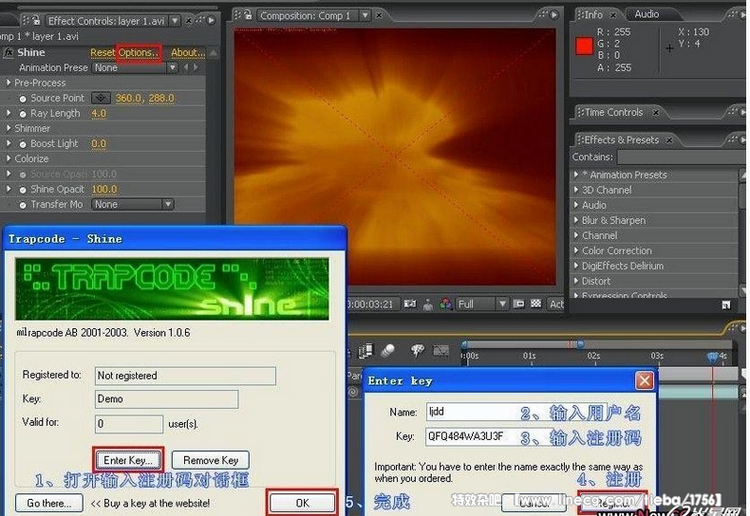Viewport: 750px width, 516px height.
Task: Expand the Colorize group
Action: tap(8, 158)
